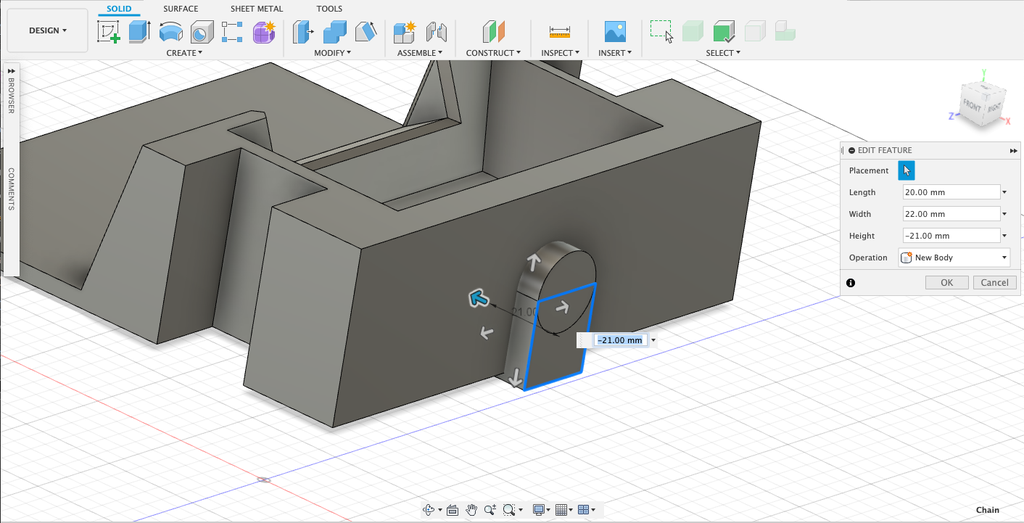Image resolution: width=1024 pixels, height=523 pixels.
Task: Select the Press Pull modify tool
Action: tap(302, 31)
